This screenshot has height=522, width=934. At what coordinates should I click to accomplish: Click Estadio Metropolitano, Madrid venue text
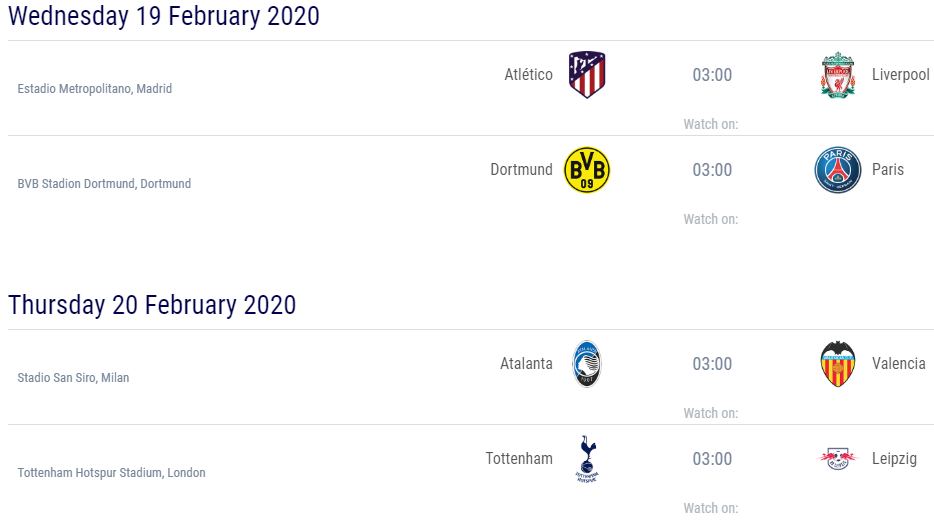pyautogui.click(x=95, y=89)
